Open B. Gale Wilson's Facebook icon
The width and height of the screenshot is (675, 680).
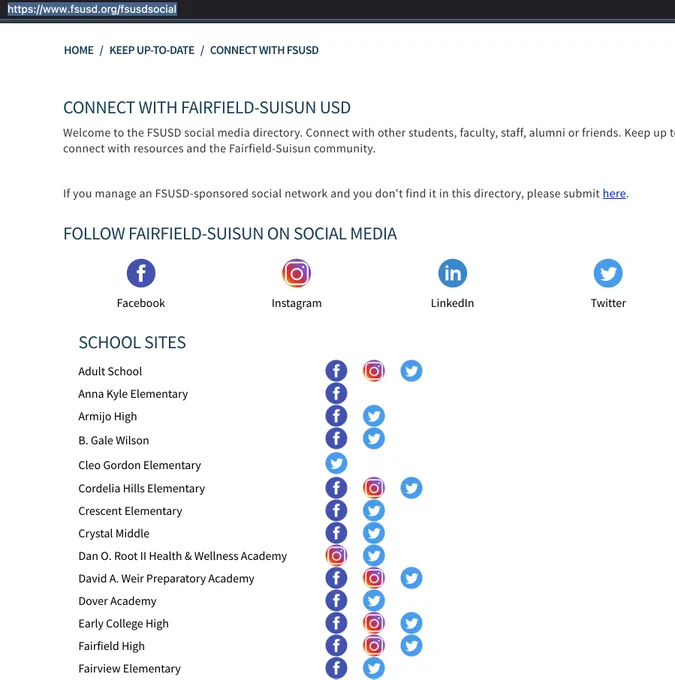[336, 438]
